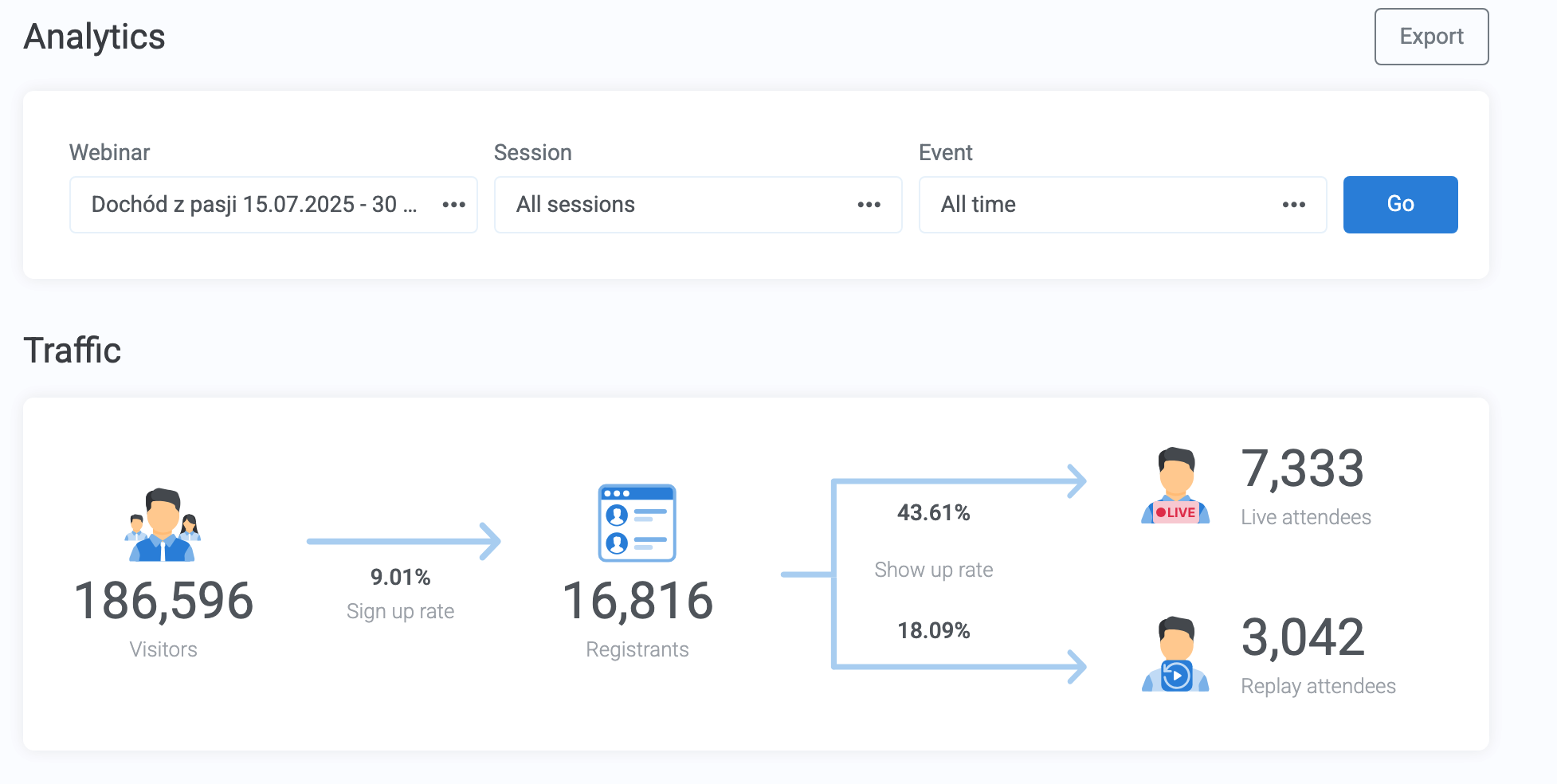
Task: Click the Event field label
Action: (x=945, y=152)
